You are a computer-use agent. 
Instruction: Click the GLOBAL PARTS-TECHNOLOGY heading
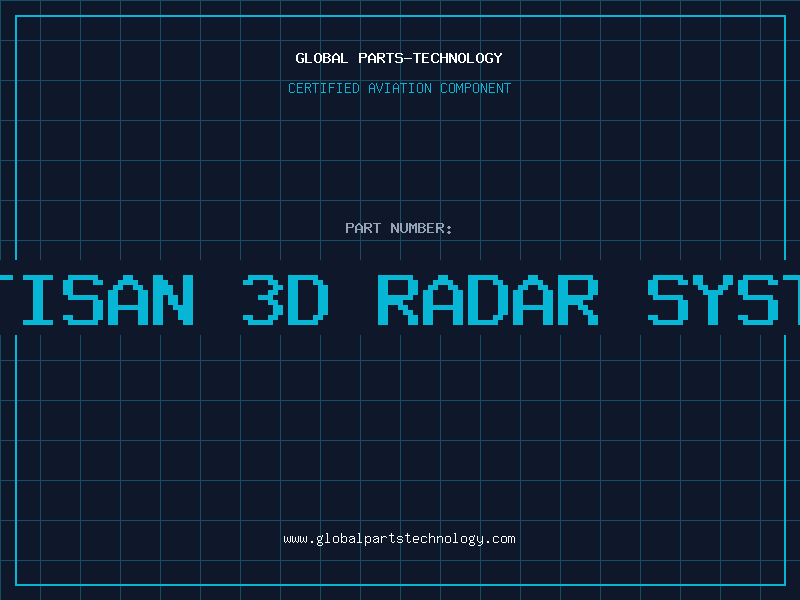click(x=399, y=58)
